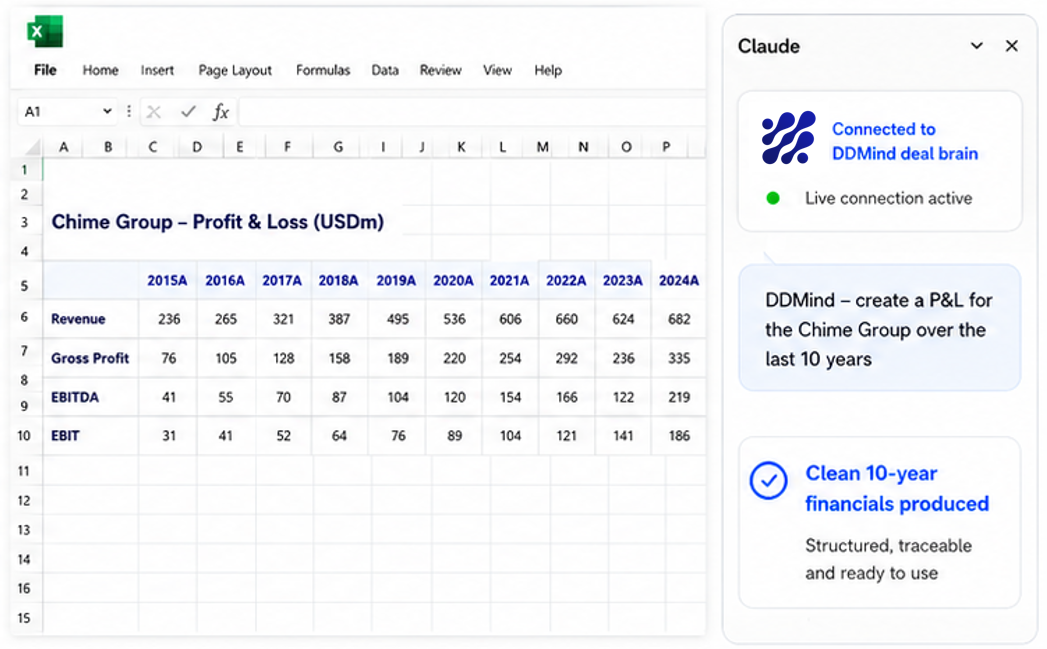This screenshot has width=1047, height=649.
Task: Open the Formulas tab
Action: (323, 70)
